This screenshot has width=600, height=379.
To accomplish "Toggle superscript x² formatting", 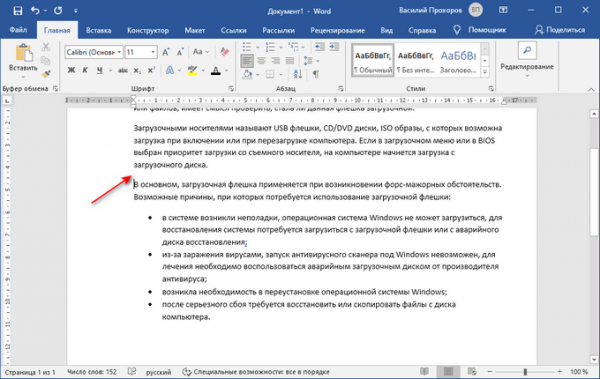I will (x=151, y=70).
